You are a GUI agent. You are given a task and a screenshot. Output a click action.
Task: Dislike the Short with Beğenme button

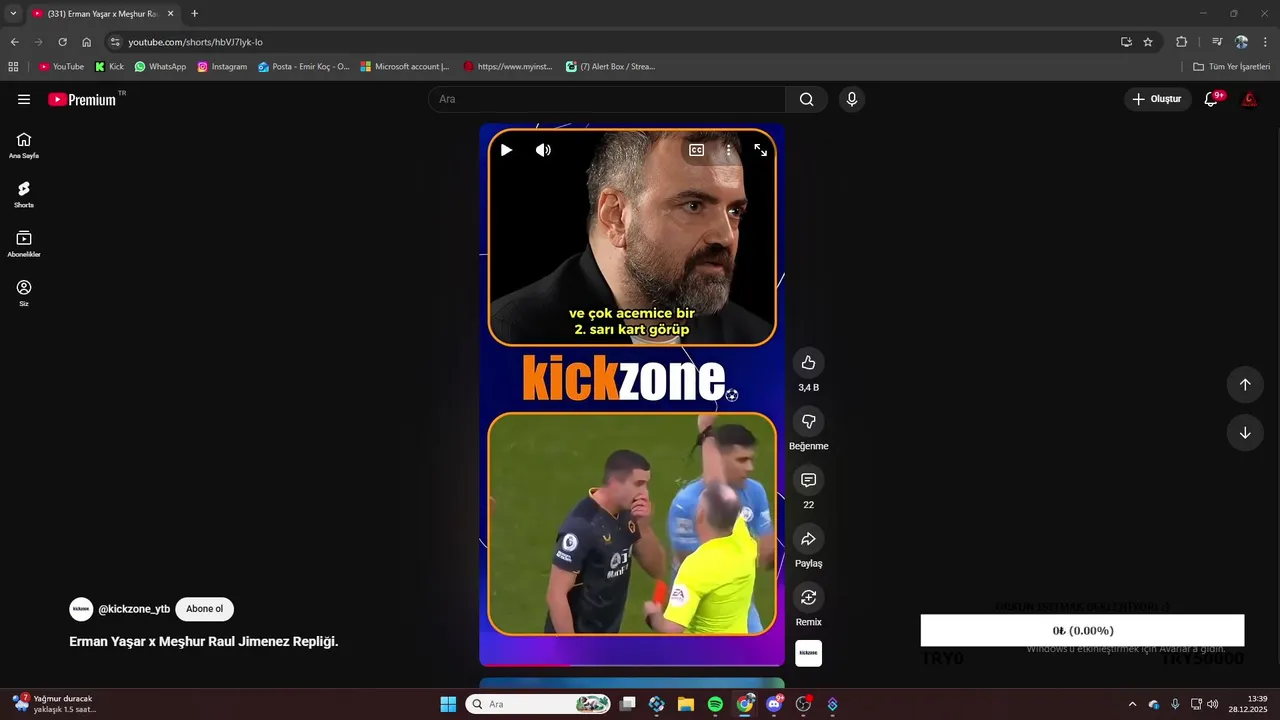point(808,421)
